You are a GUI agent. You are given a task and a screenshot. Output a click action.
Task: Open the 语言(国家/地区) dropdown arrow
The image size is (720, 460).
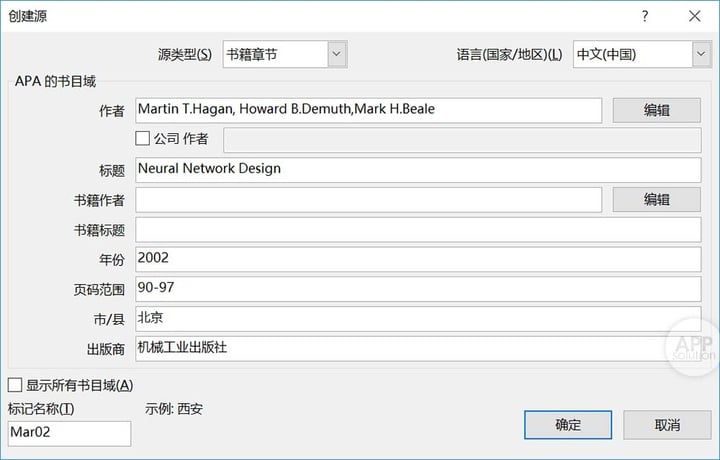tap(701, 54)
